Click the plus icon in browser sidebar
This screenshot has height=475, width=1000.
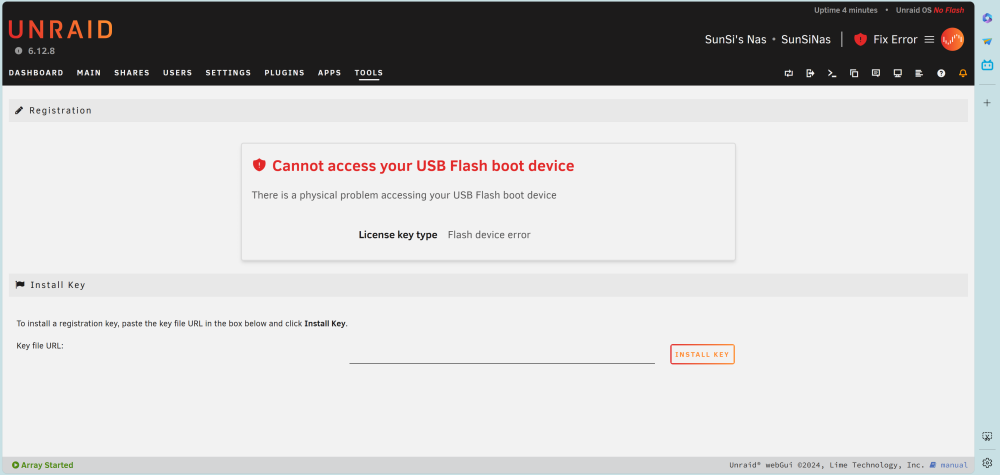[987, 103]
